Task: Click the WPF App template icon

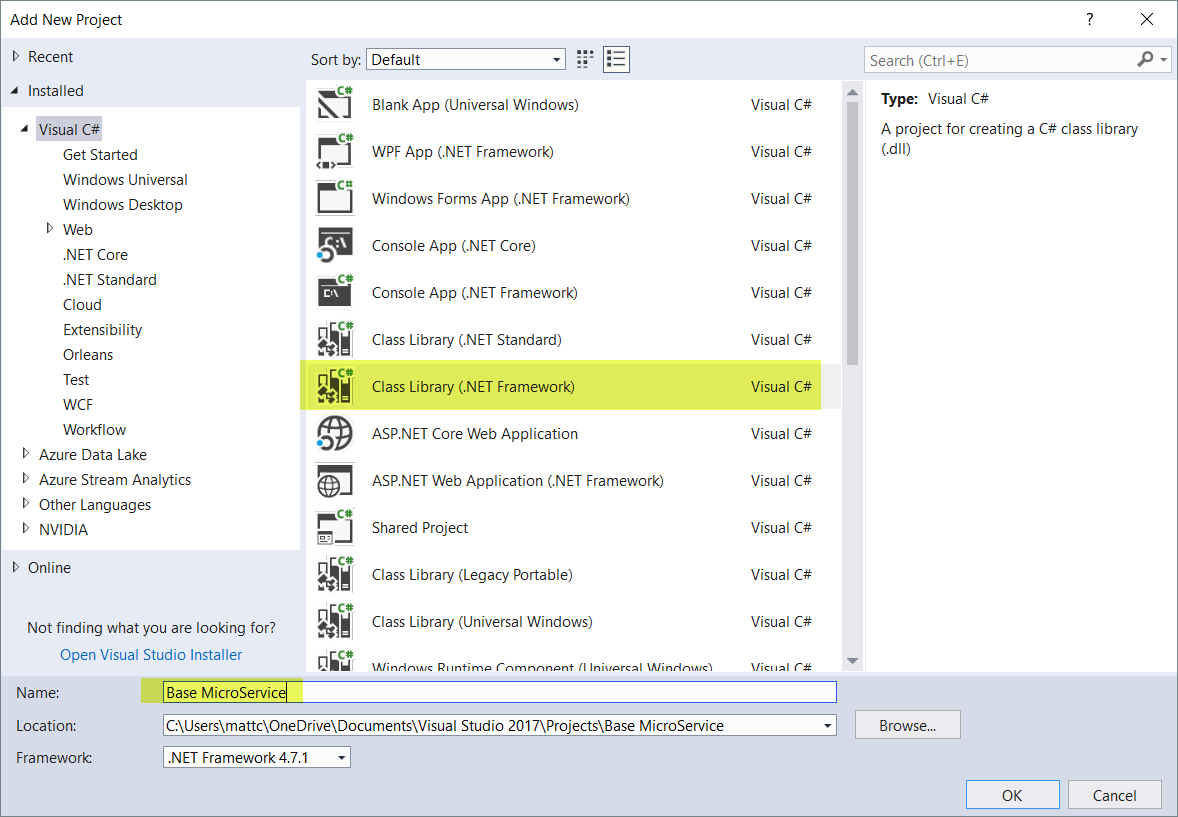Action: (335, 151)
